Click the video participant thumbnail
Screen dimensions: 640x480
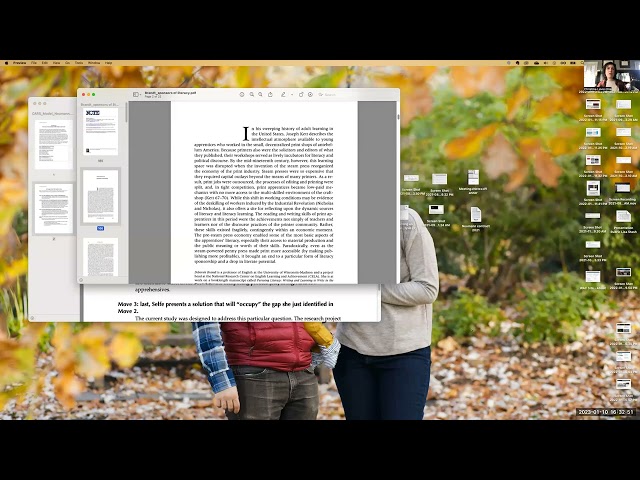(x=611, y=77)
